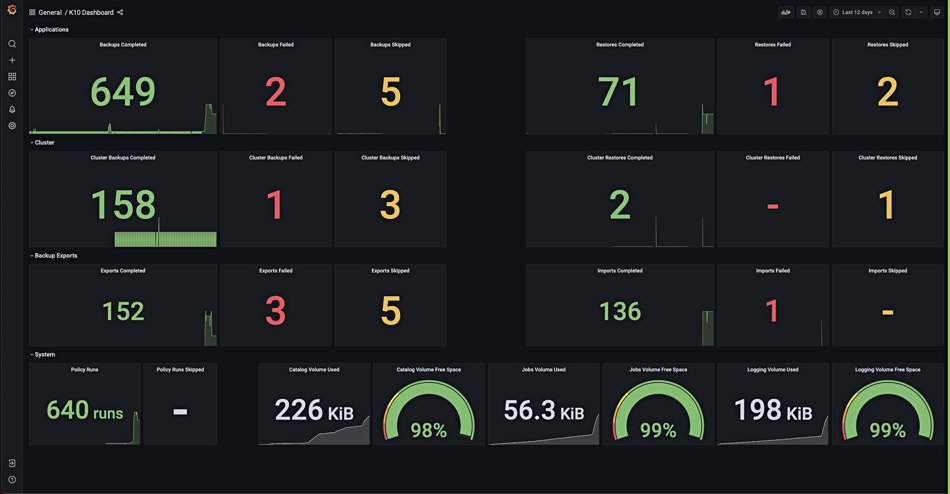Open the Configuration gear in sidebar
This screenshot has width=950, height=494.
point(12,125)
